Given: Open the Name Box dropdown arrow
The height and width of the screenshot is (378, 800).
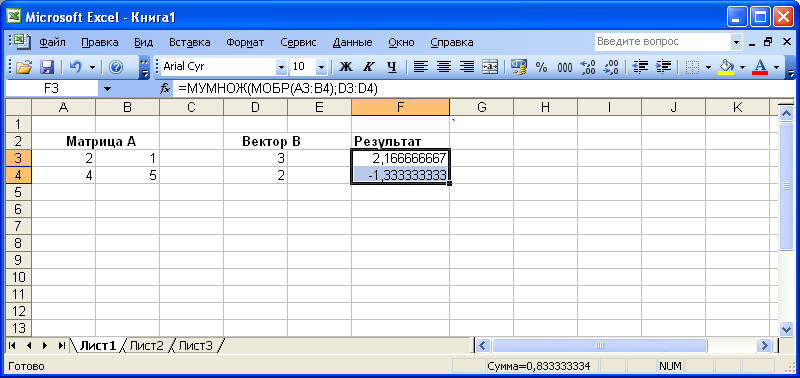Looking at the screenshot, I should (x=107, y=89).
